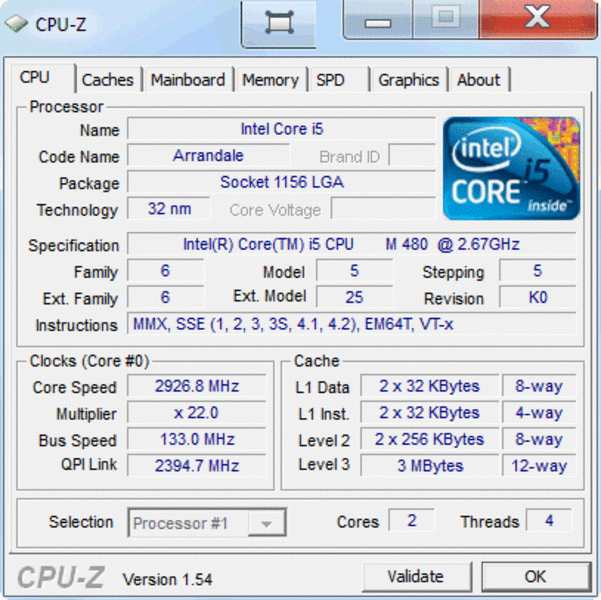Click the empty Core Voltage field
Screen dimensions: 601x600
point(384,209)
